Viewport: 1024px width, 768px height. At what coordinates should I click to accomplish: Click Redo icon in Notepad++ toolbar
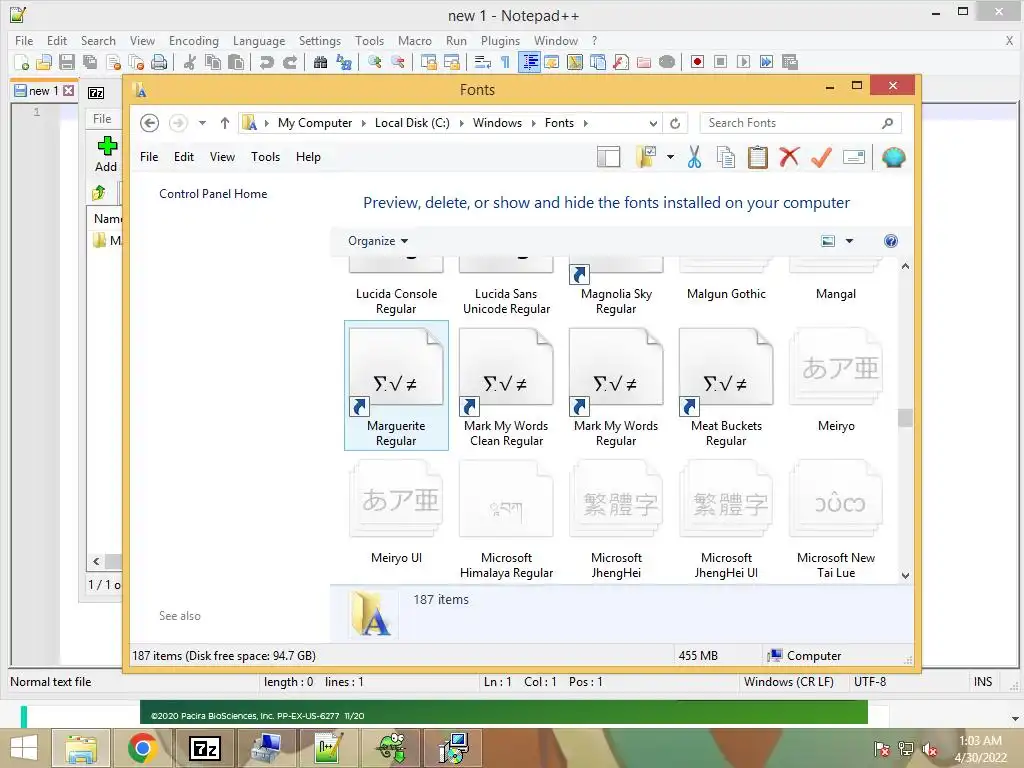[290, 62]
